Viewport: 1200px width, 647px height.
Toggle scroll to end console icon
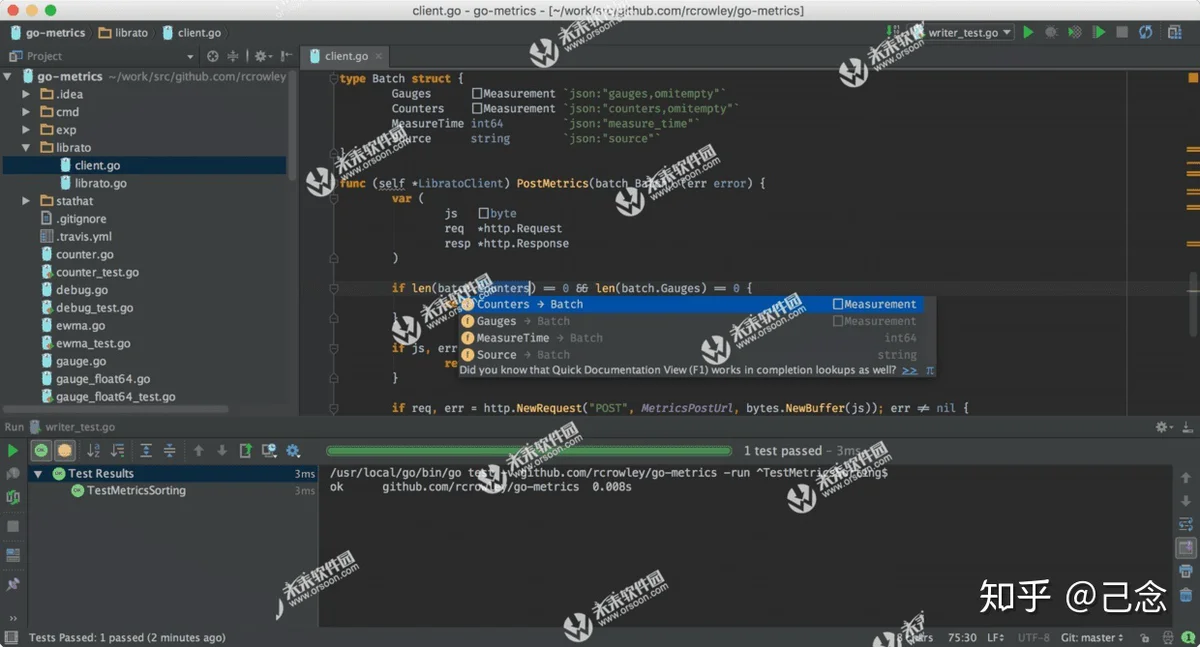point(1186,548)
